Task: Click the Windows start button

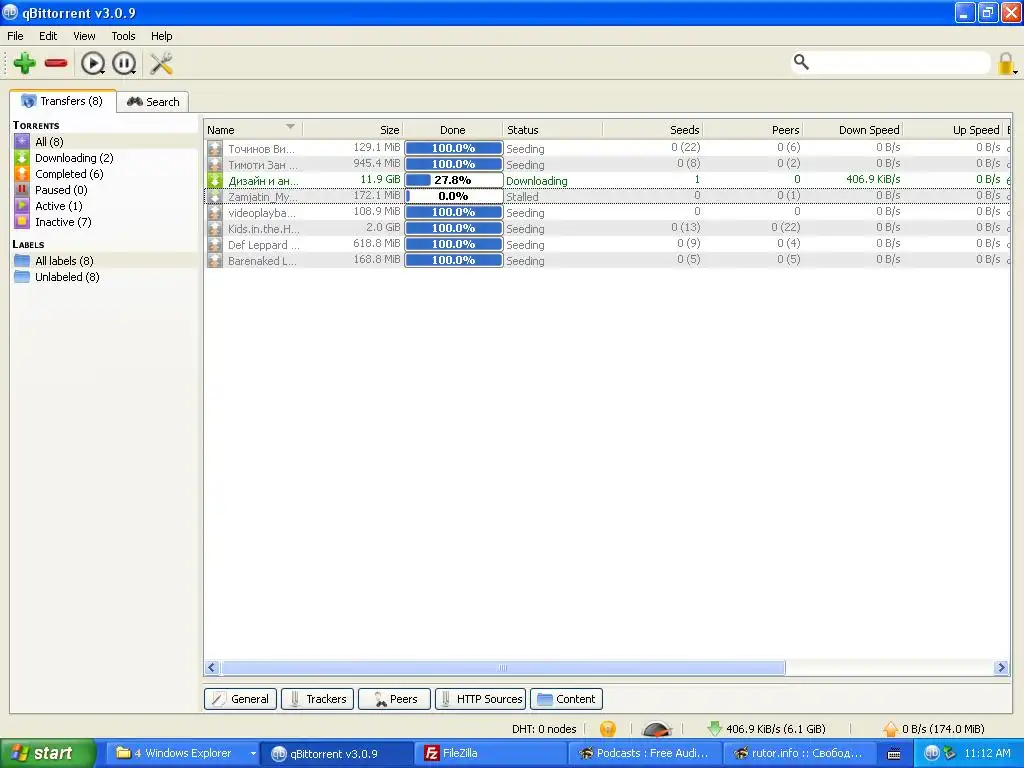Action: pyautogui.click(x=48, y=753)
